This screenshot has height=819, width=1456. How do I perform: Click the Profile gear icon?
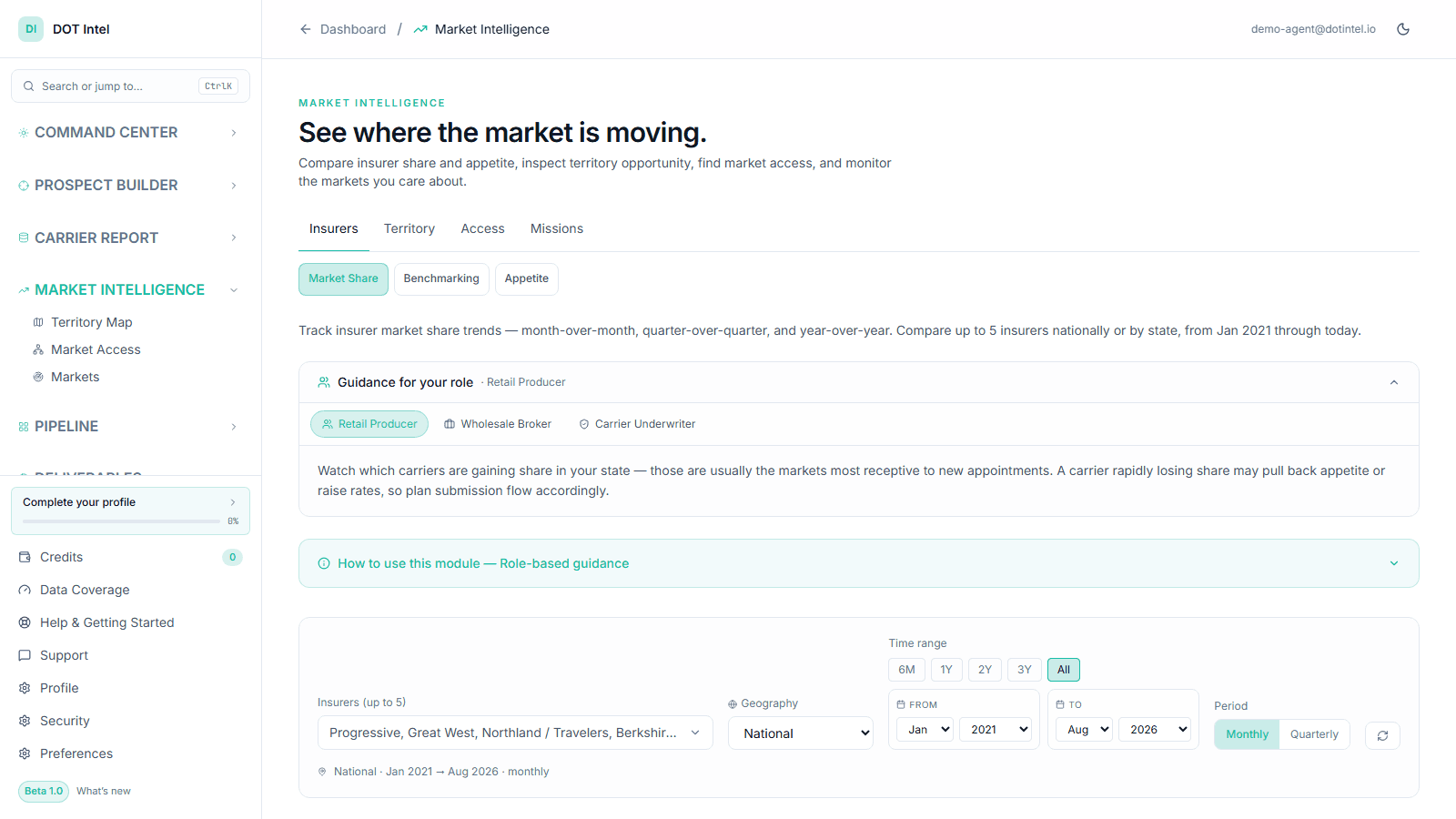25,688
